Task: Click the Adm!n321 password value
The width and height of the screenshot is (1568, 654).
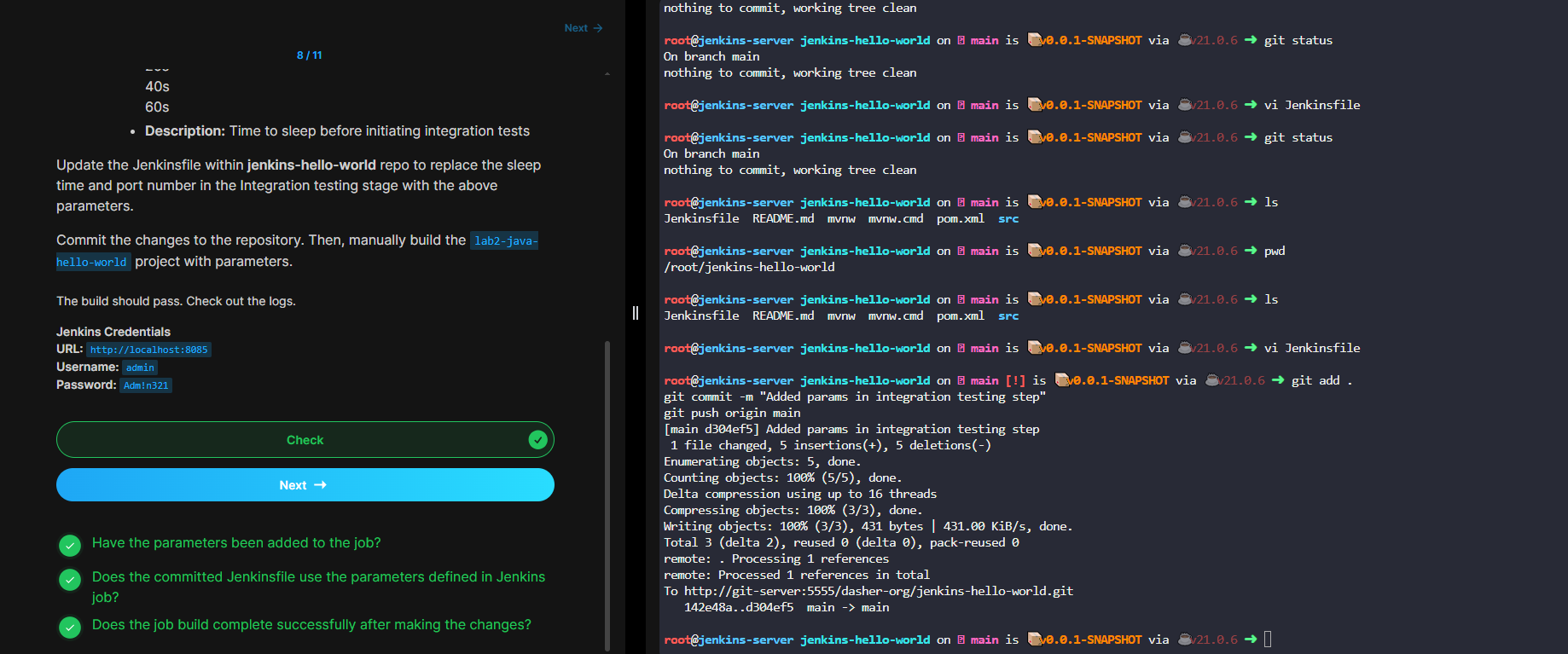Action: [146, 385]
